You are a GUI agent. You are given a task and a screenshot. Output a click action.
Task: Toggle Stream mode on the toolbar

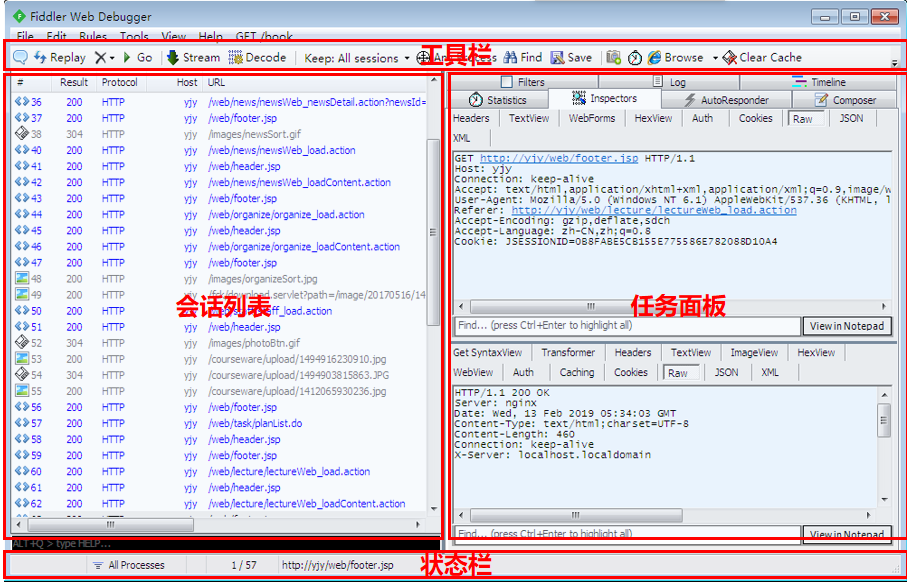pos(193,58)
